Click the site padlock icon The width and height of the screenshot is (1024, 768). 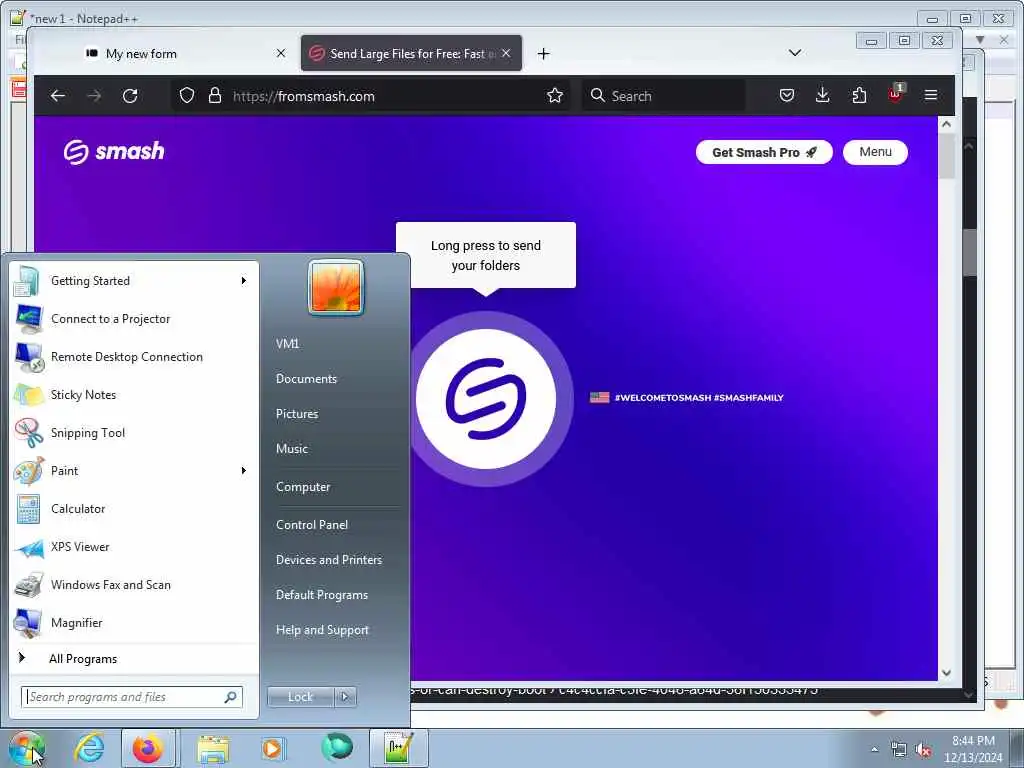pos(215,96)
